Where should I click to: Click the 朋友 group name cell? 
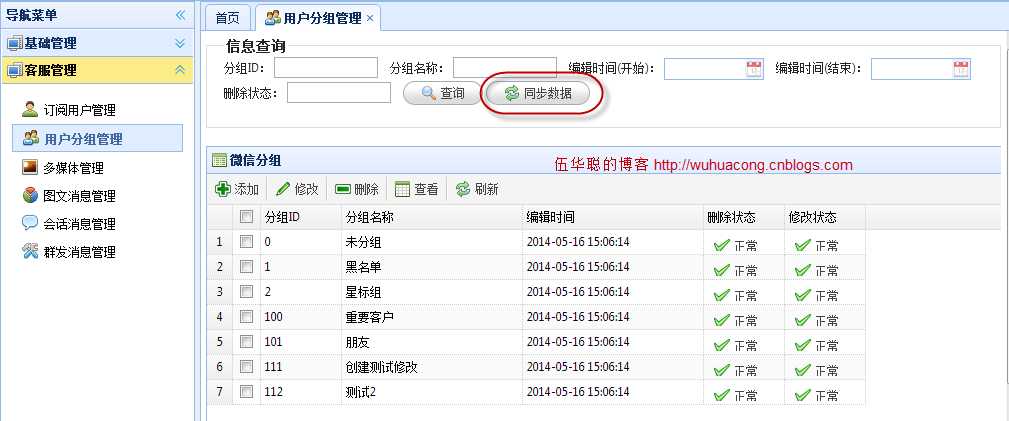[431, 342]
